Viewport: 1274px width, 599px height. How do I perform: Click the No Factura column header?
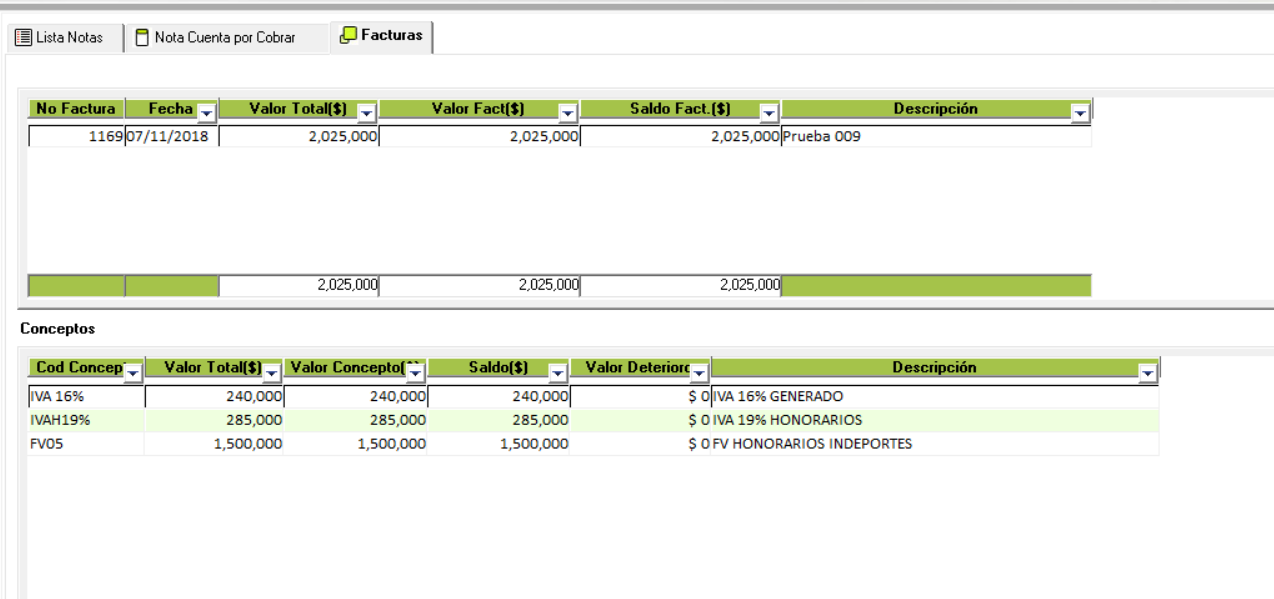[76, 109]
